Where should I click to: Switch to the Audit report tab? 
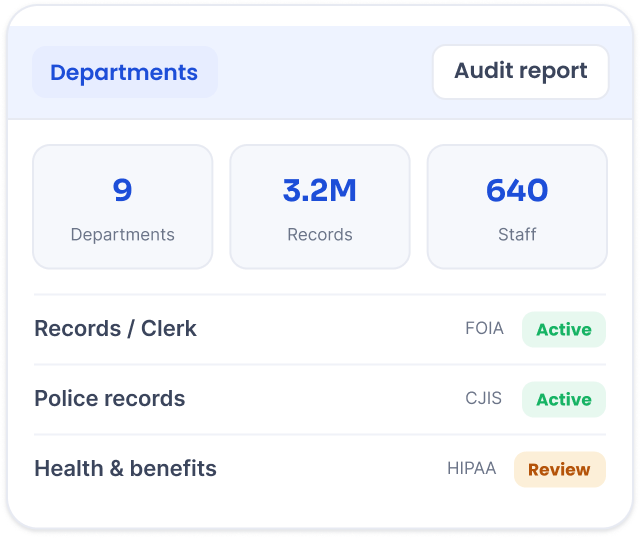[x=520, y=71]
